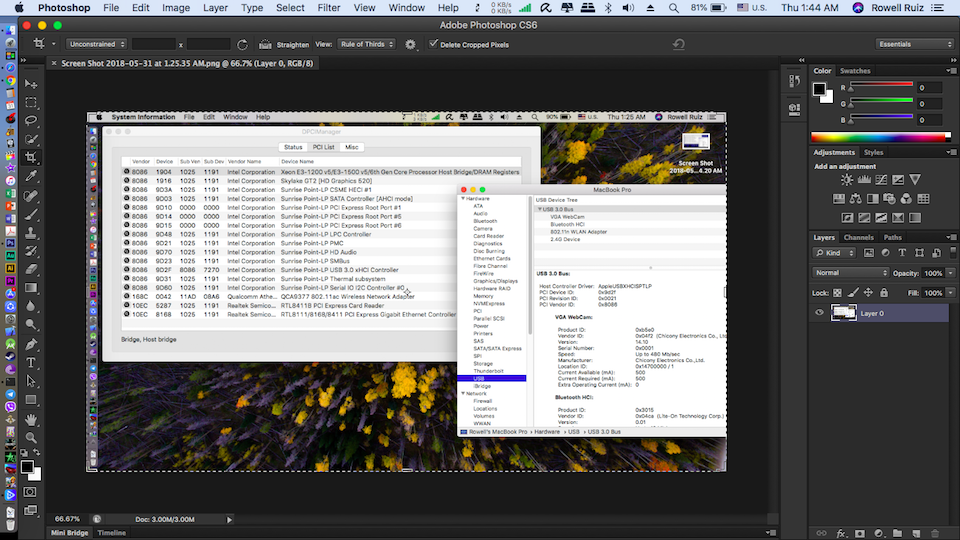Select the Gradient tool
Screen dimensions: 960x540
coord(31,288)
